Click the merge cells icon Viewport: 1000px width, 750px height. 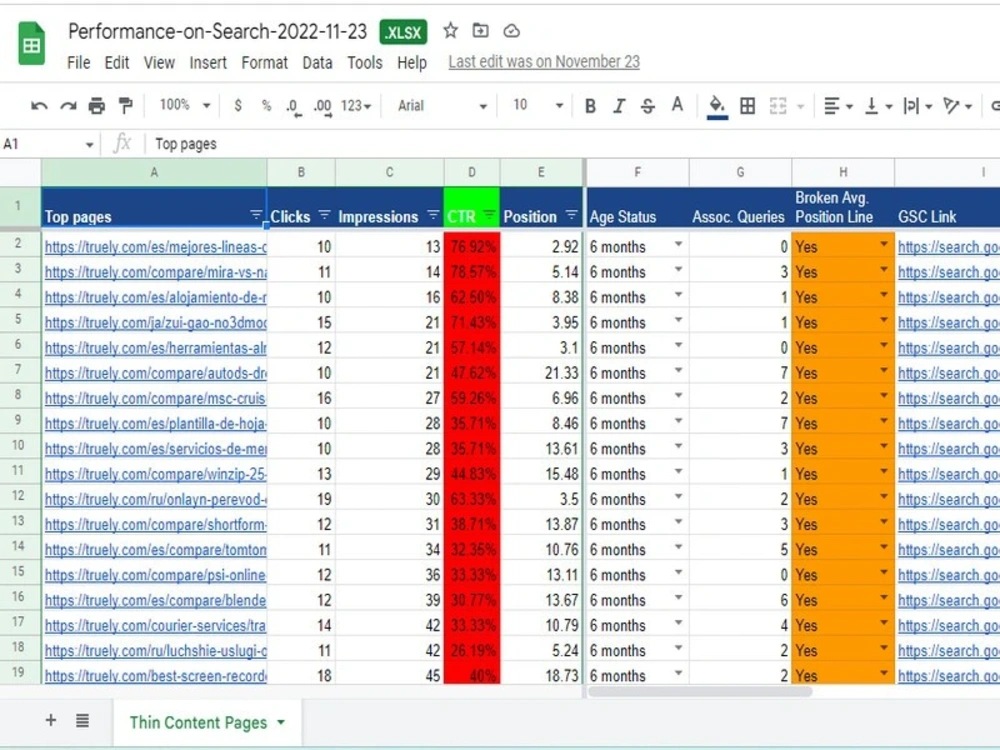[x=778, y=106]
